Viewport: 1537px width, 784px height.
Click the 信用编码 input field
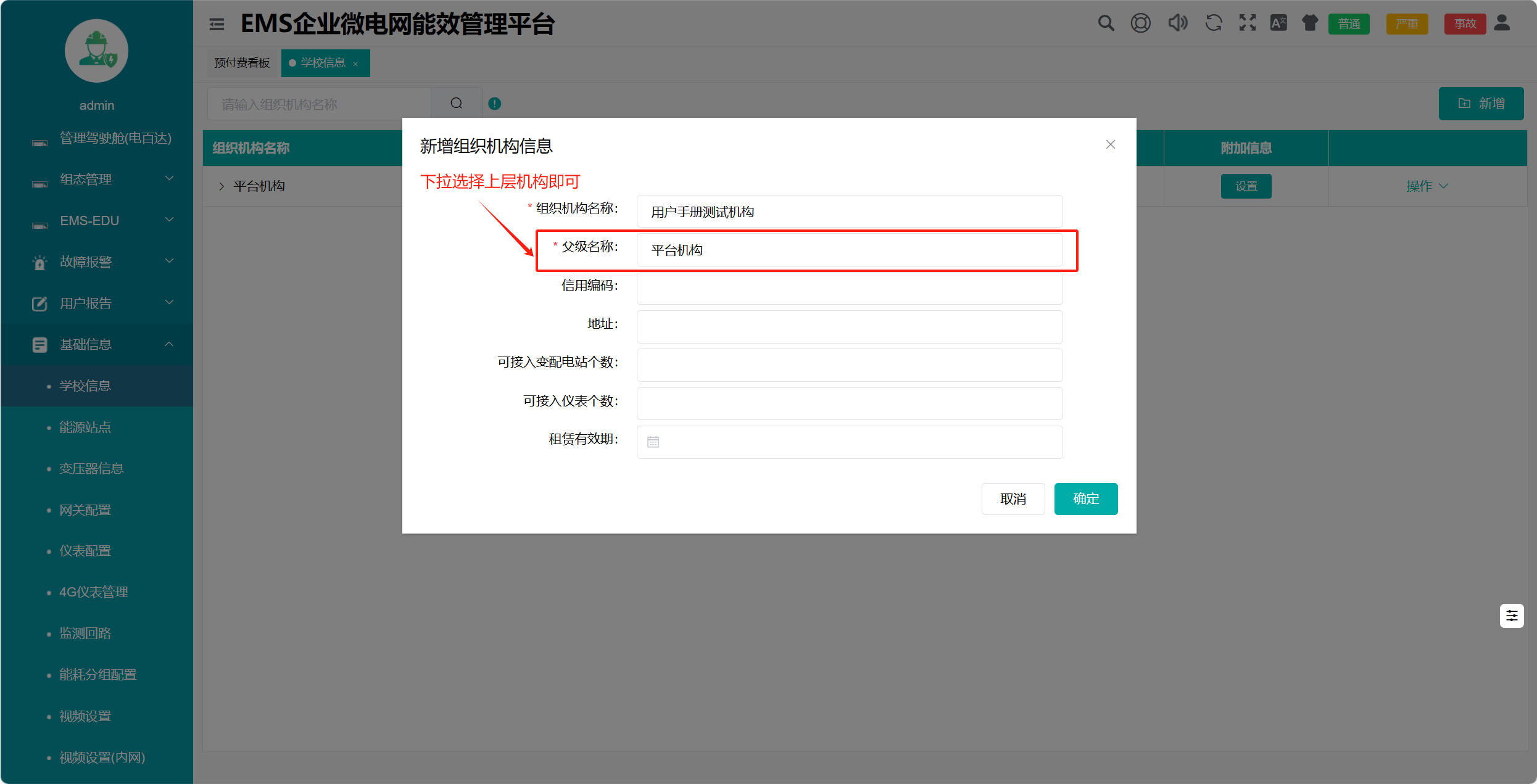pos(849,289)
